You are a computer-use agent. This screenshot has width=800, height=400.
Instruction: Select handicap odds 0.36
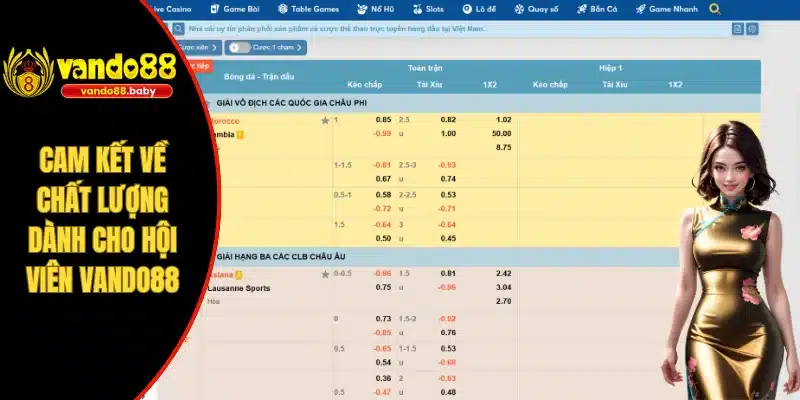click(x=383, y=379)
